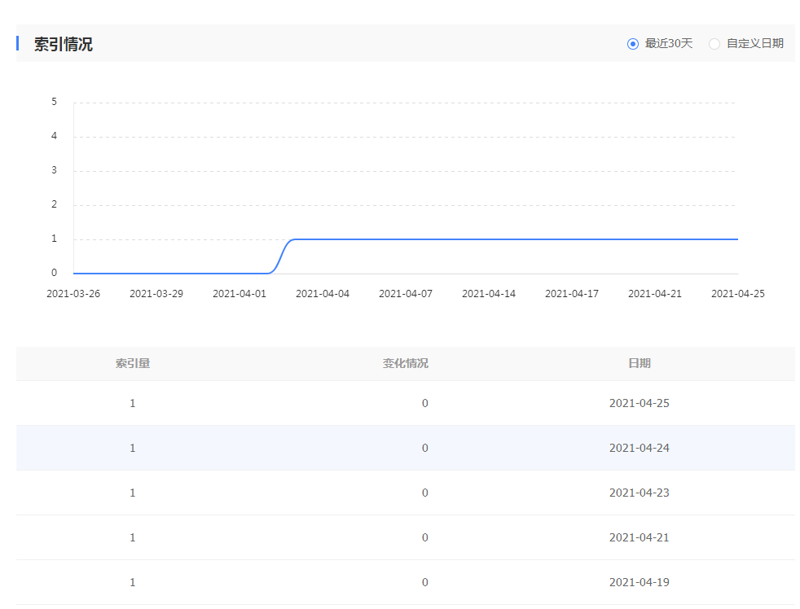Click the 索引量 column header

click(132, 363)
